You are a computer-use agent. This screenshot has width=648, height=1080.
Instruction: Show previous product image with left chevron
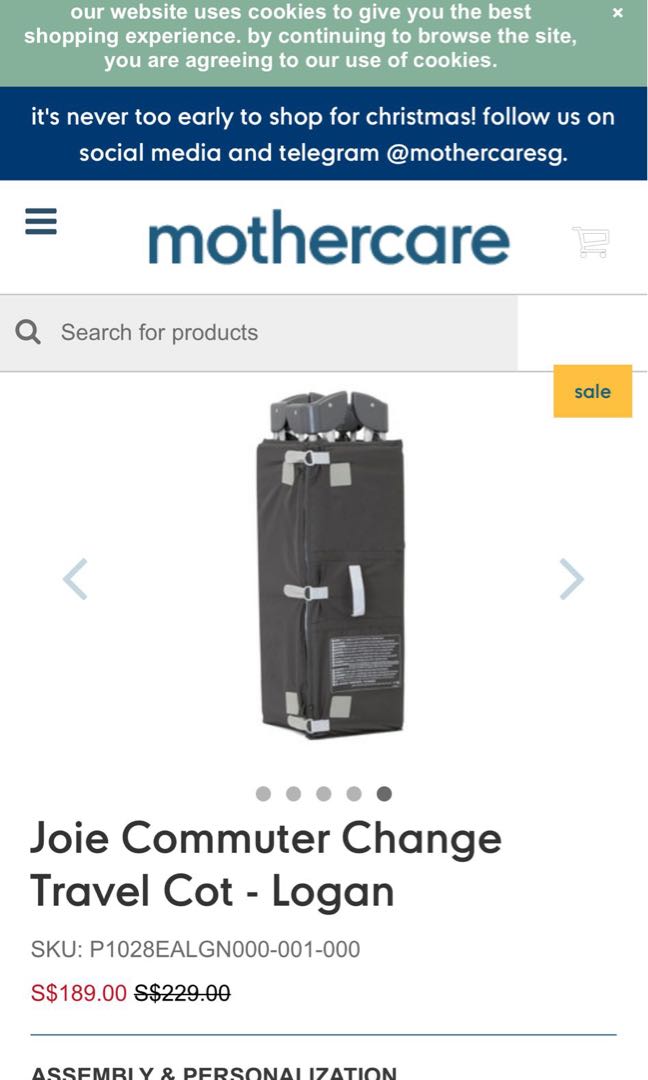[75, 579]
